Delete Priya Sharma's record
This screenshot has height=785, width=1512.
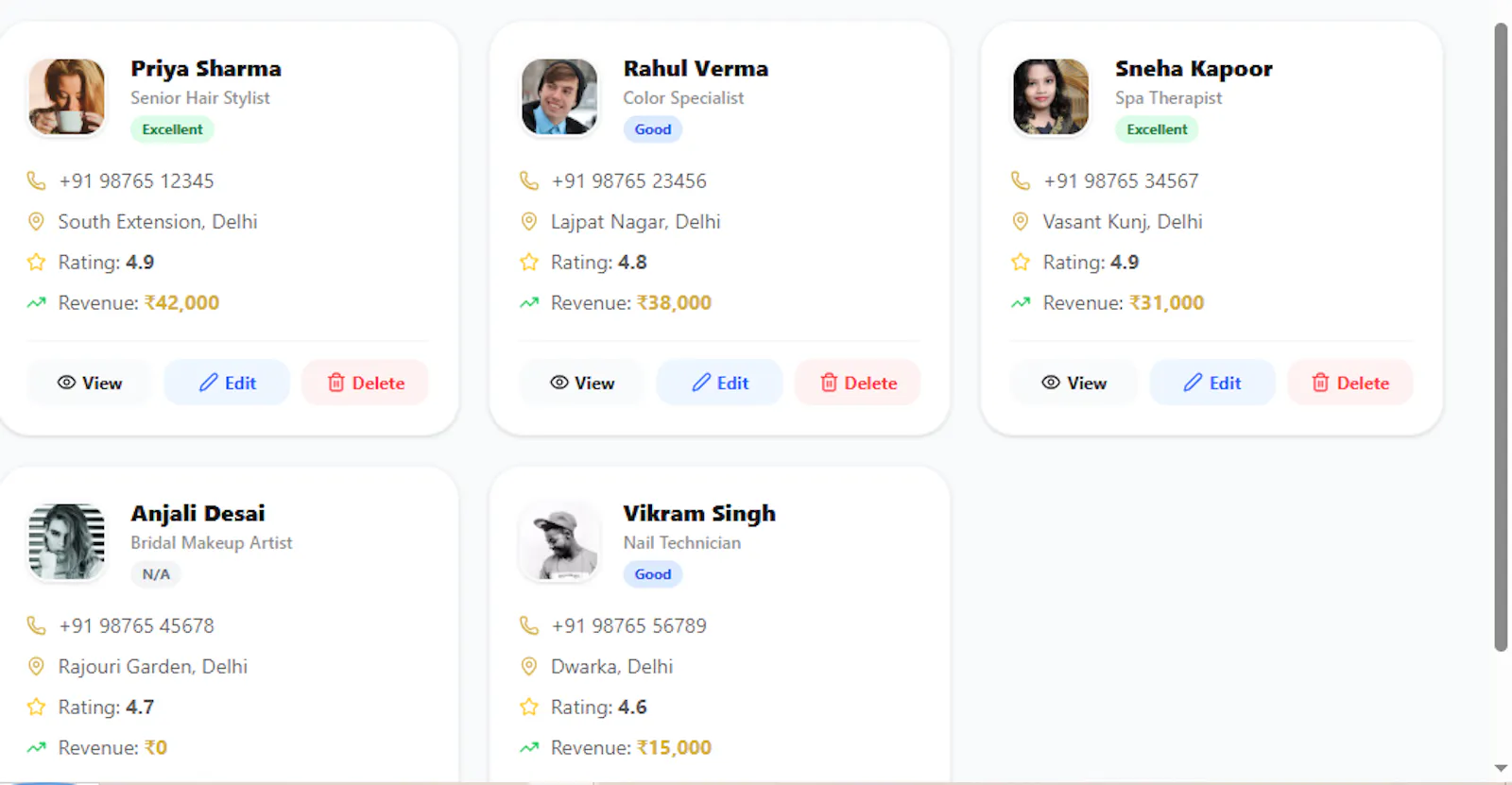point(366,383)
